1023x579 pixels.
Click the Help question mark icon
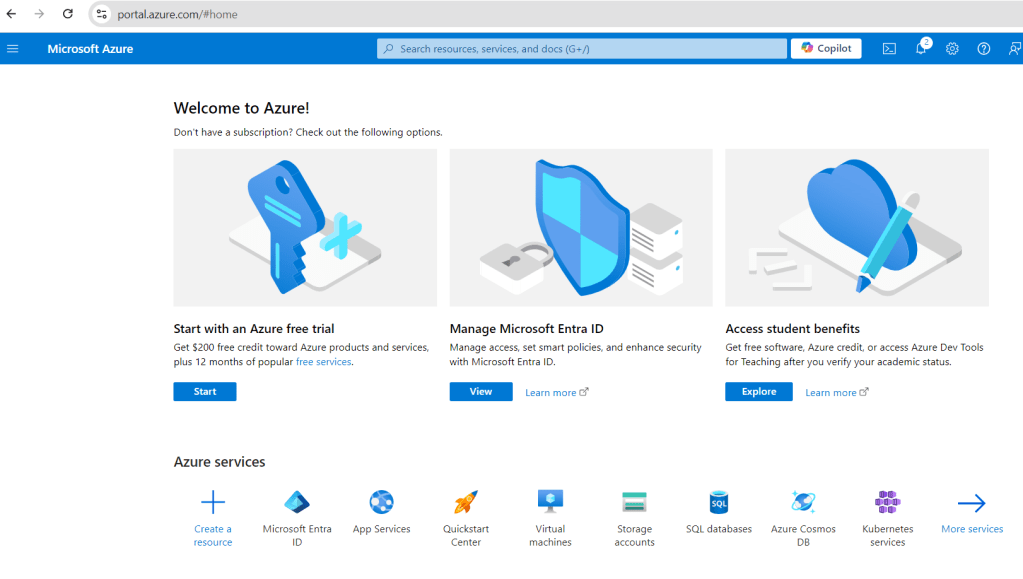[984, 49]
